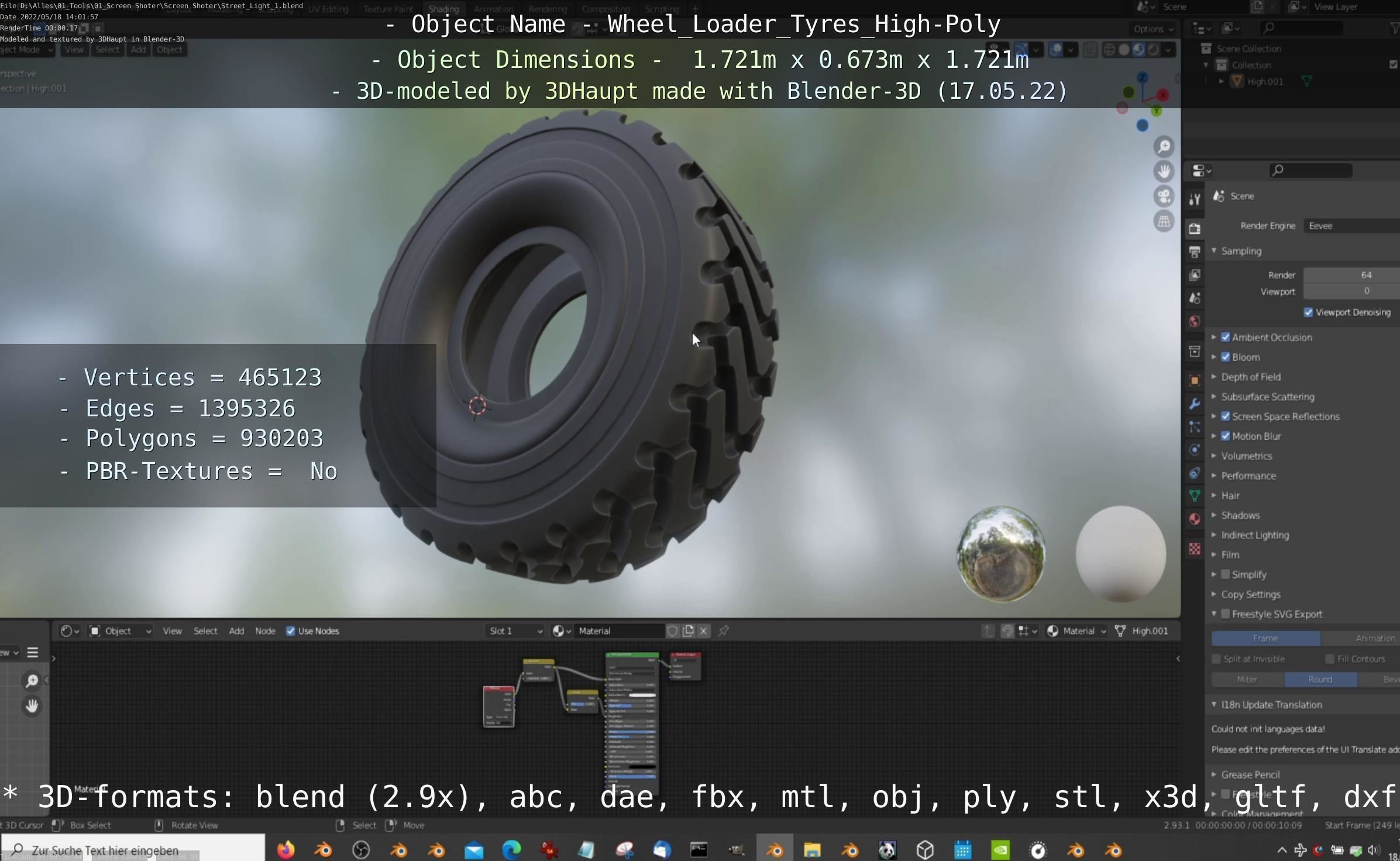Choose the Miter line join
Viewport: 1400px width, 861px height.
[1247, 680]
